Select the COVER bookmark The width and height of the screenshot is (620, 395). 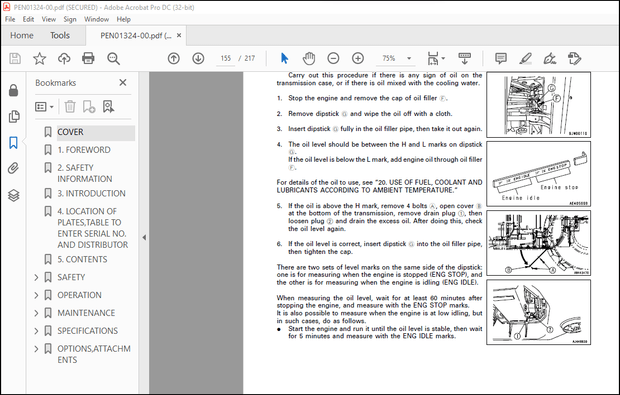click(x=70, y=132)
